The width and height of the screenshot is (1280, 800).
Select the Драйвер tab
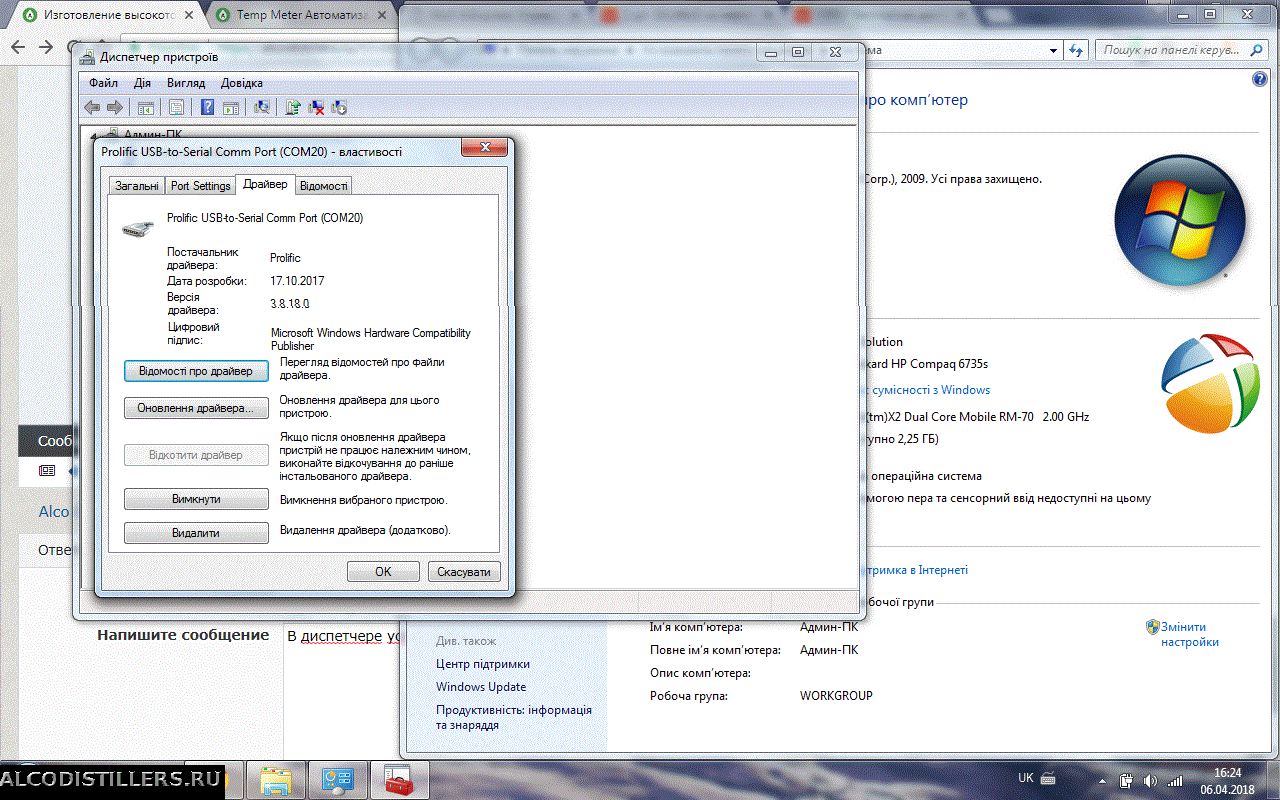(265, 184)
